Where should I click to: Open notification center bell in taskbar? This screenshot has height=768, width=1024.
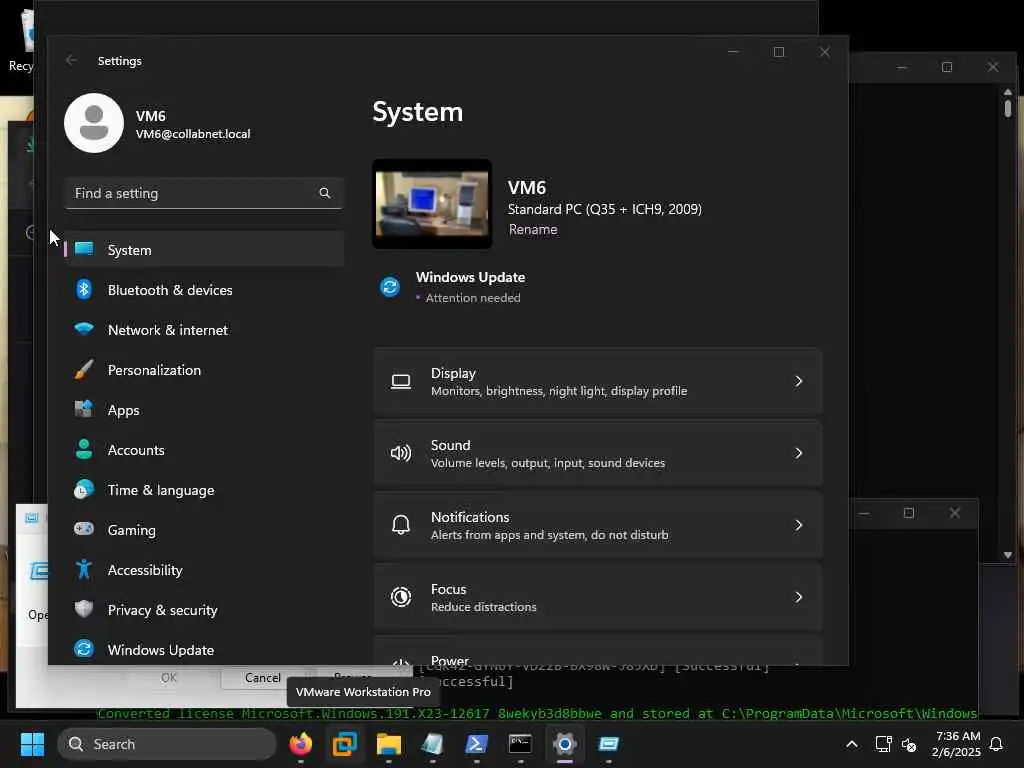996,744
